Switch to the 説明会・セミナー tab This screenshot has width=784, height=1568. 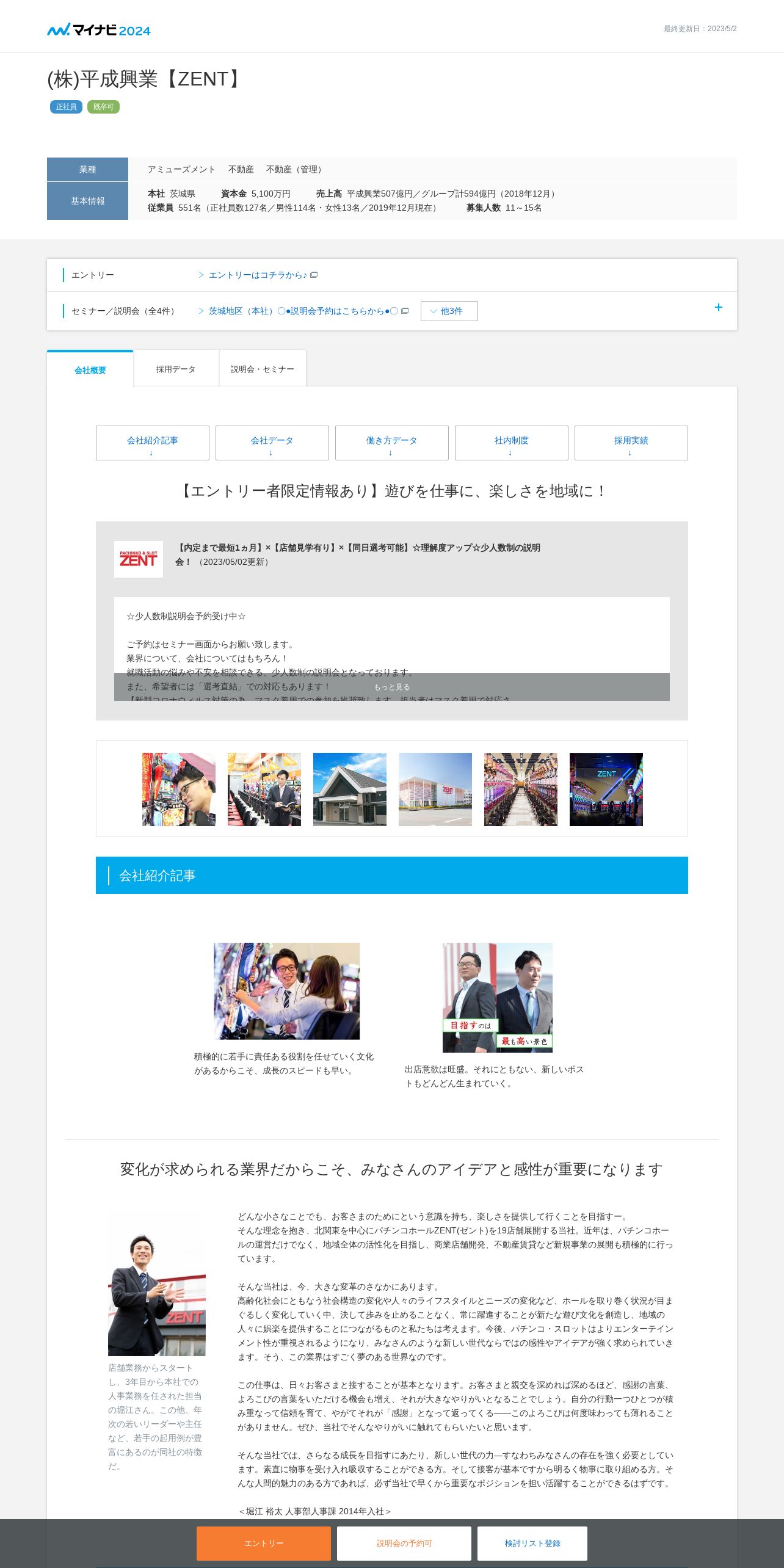click(x=263, y=369)
